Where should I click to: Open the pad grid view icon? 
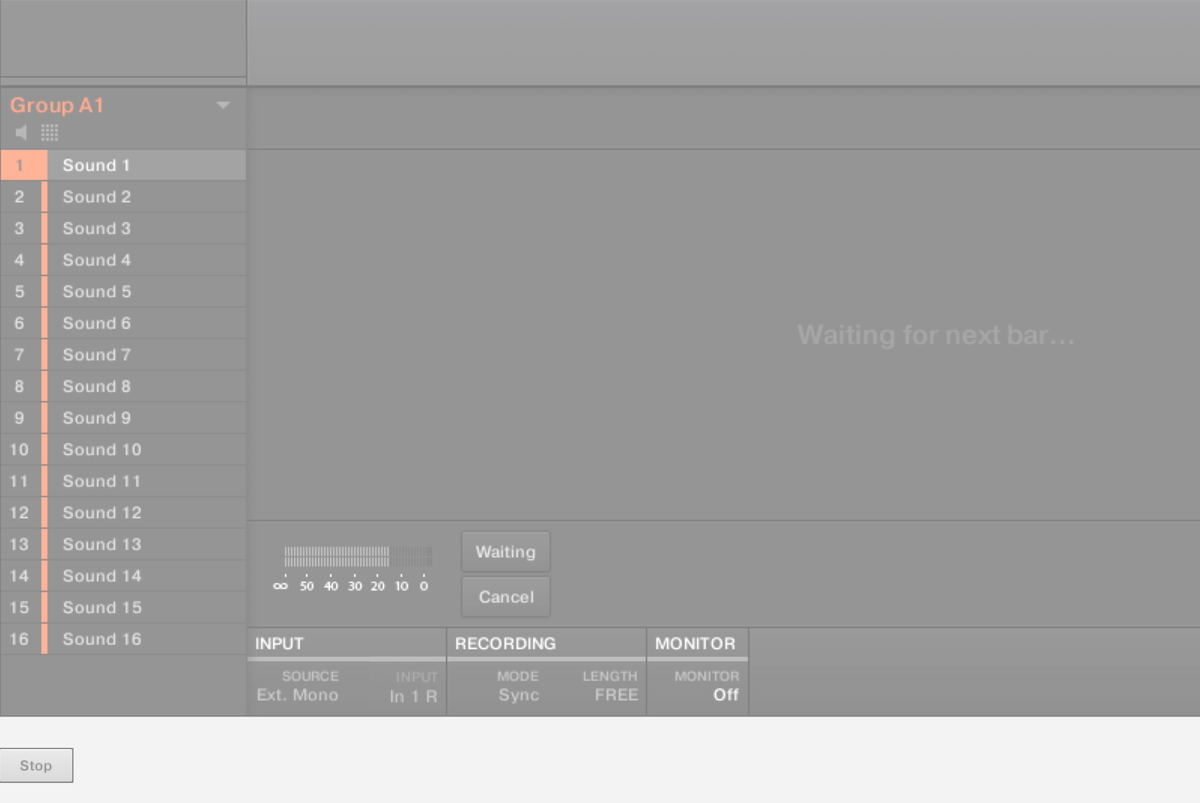pyautogui.click(x=50, y=133)
